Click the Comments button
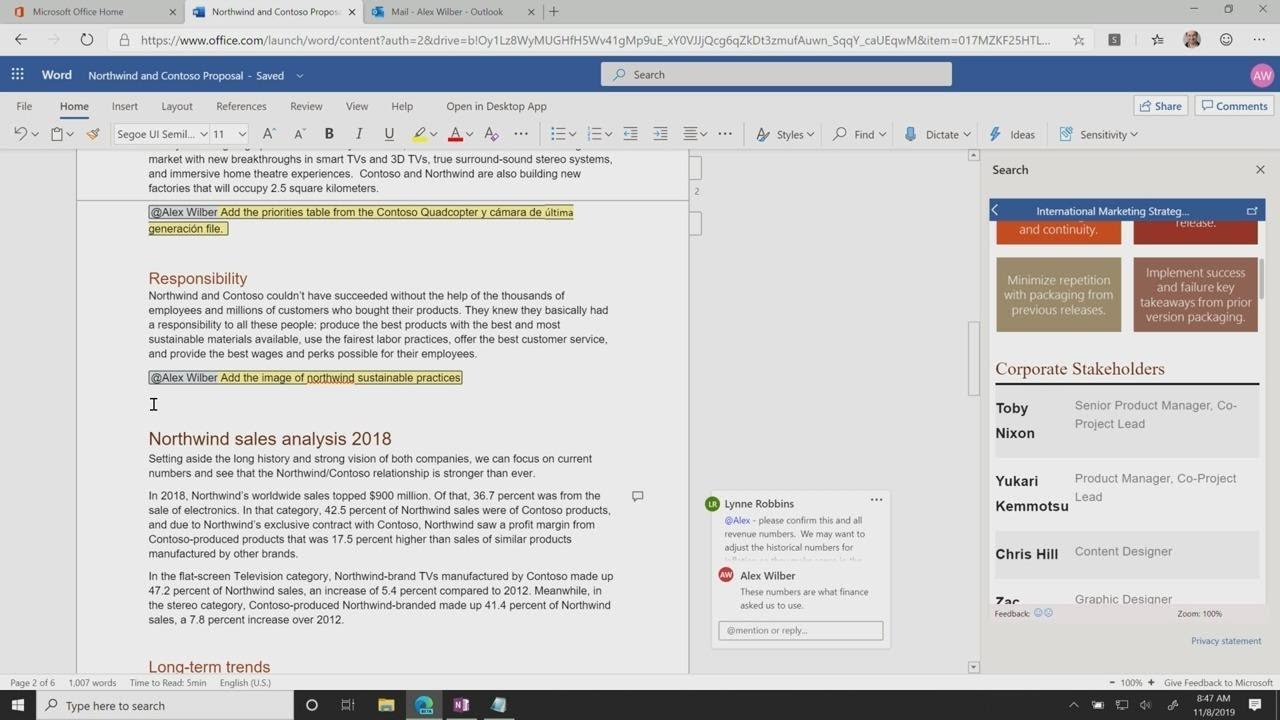The height and width of the screenshot is (720, 1280). [1235, 106]
